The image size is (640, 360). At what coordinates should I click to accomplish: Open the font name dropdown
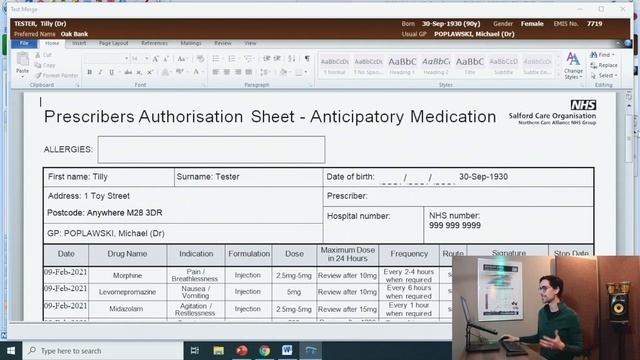click(127, 59)
